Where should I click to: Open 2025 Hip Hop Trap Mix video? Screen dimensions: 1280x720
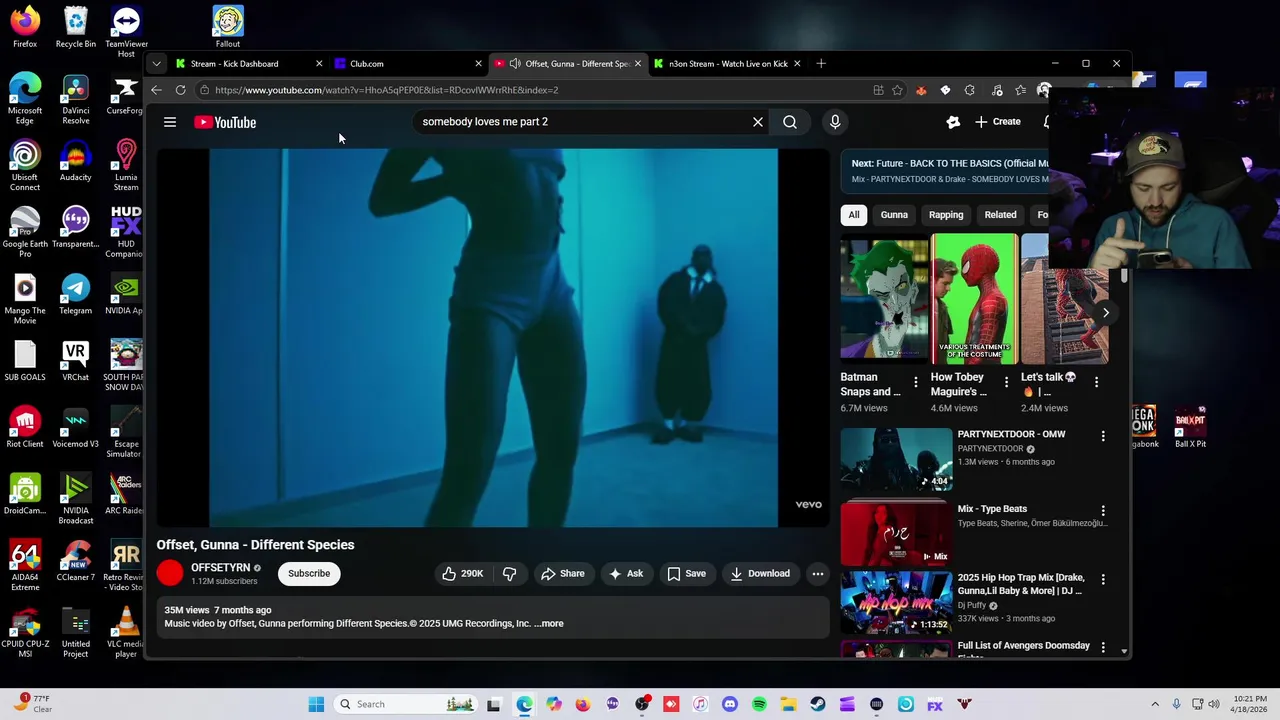896,603
